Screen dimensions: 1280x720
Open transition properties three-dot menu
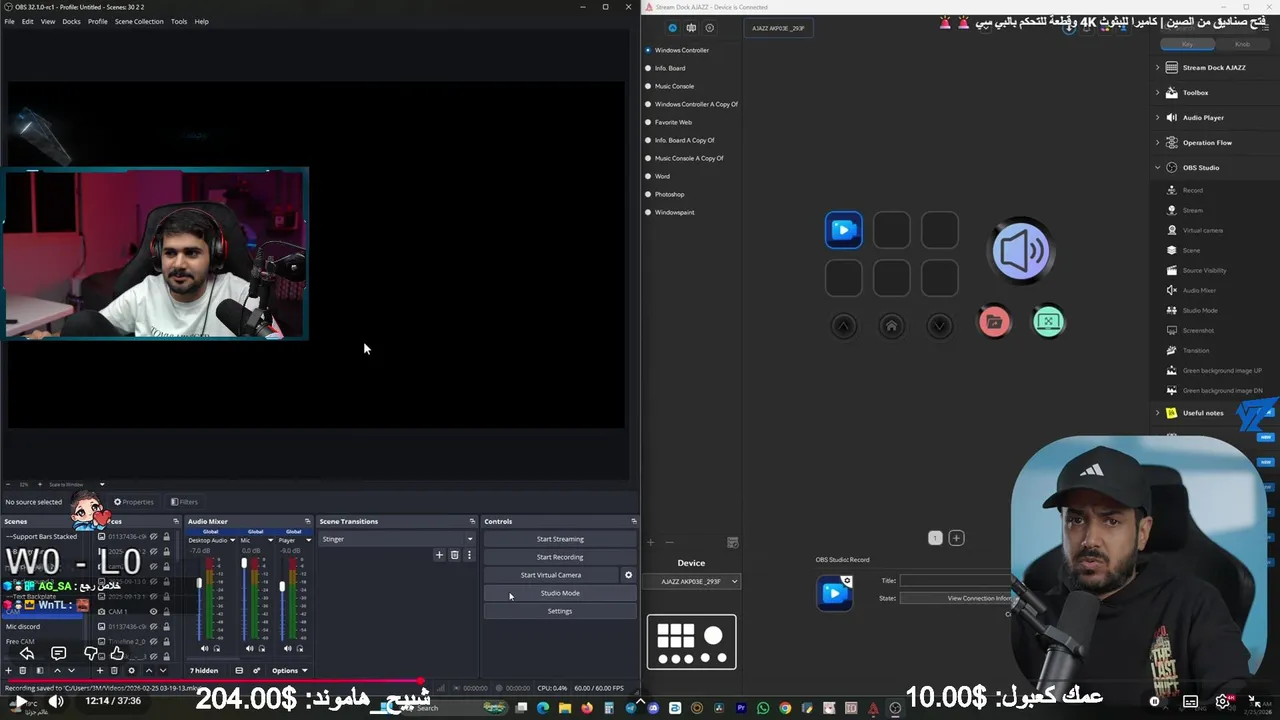469,555
